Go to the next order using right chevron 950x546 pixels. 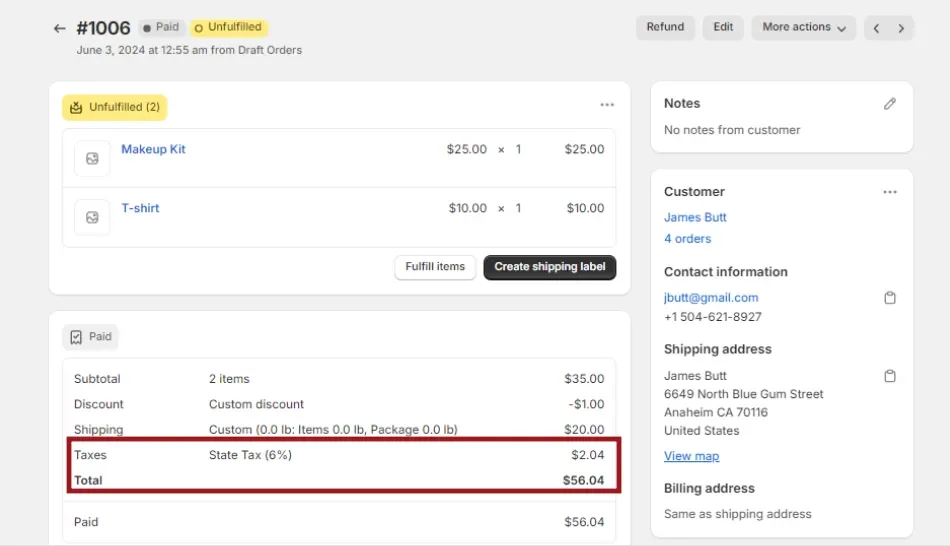pos(901,28)
